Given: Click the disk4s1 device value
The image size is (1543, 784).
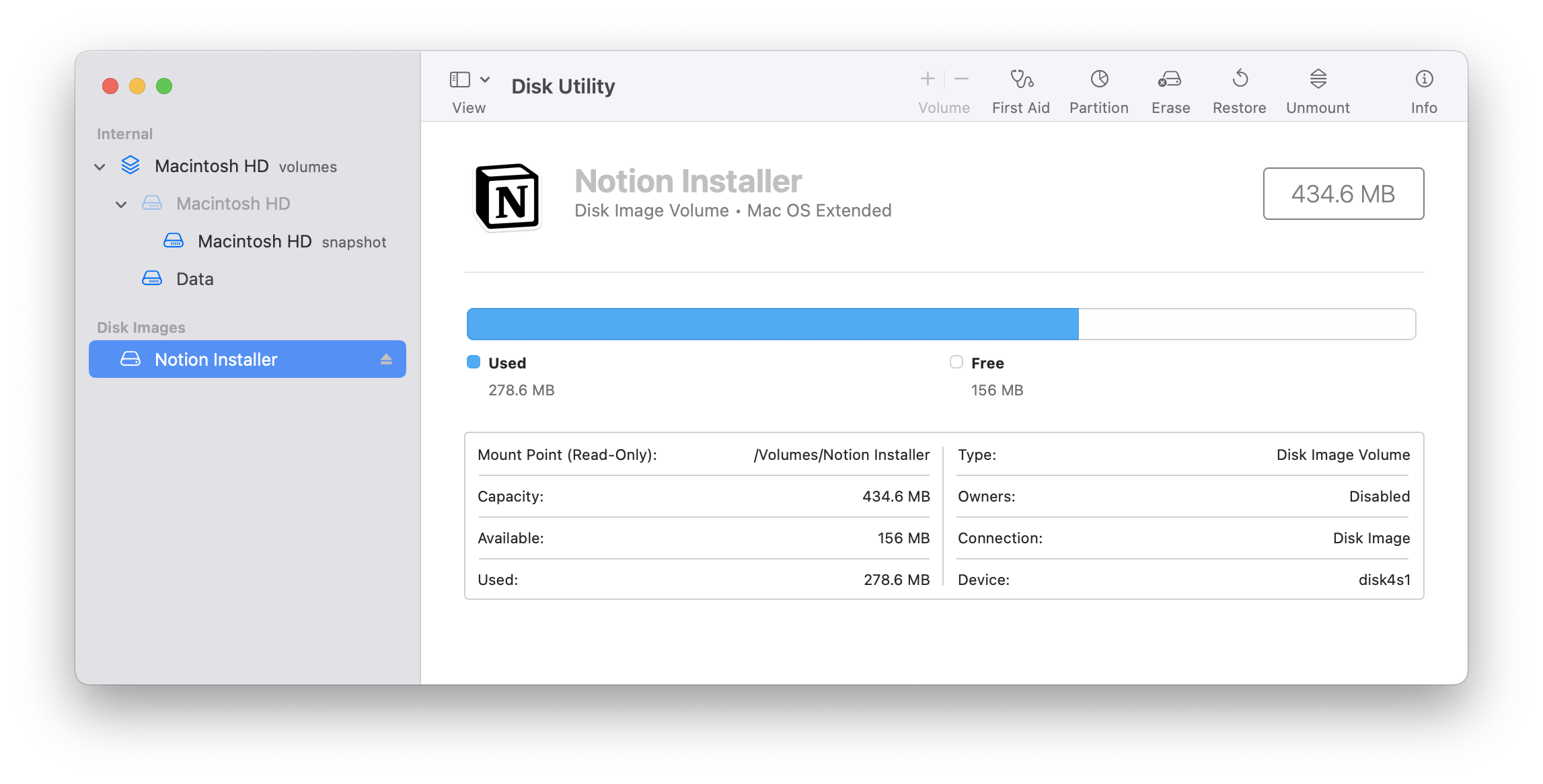Looking at the screenshot, I should pyautogui.click(x=1384, y=580).
